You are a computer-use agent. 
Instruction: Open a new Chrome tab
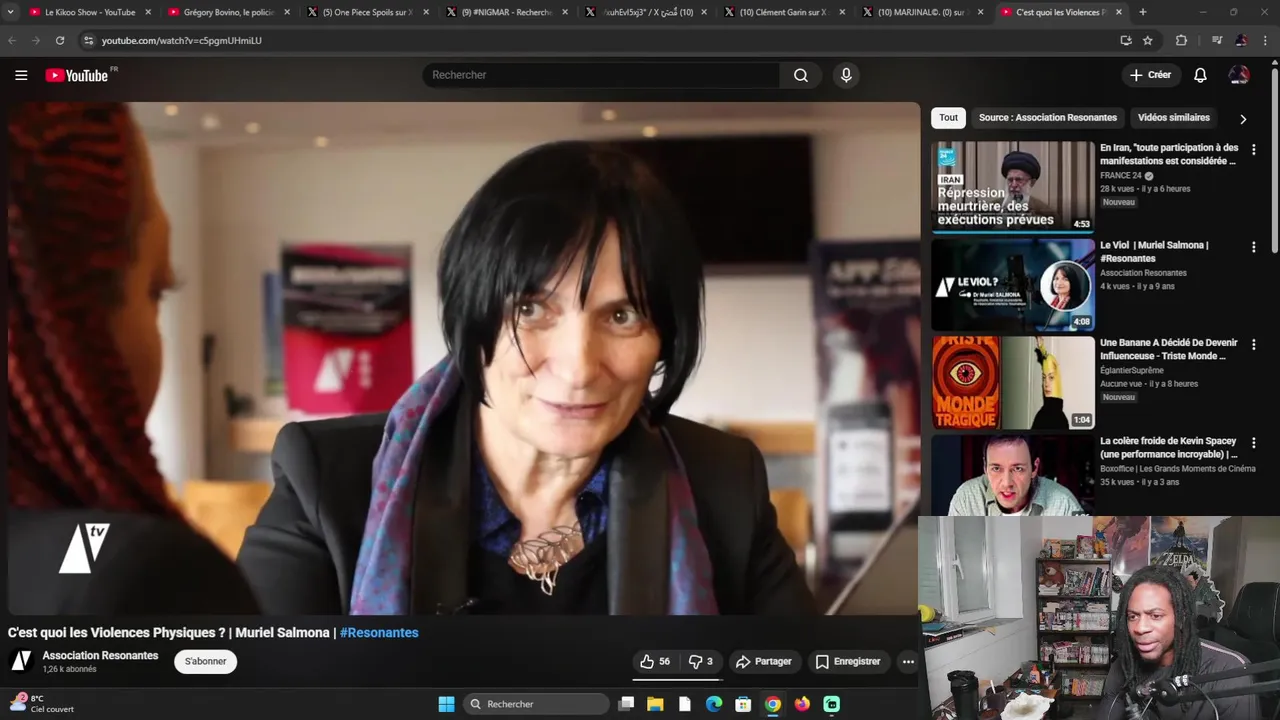tap(1142, 12)
